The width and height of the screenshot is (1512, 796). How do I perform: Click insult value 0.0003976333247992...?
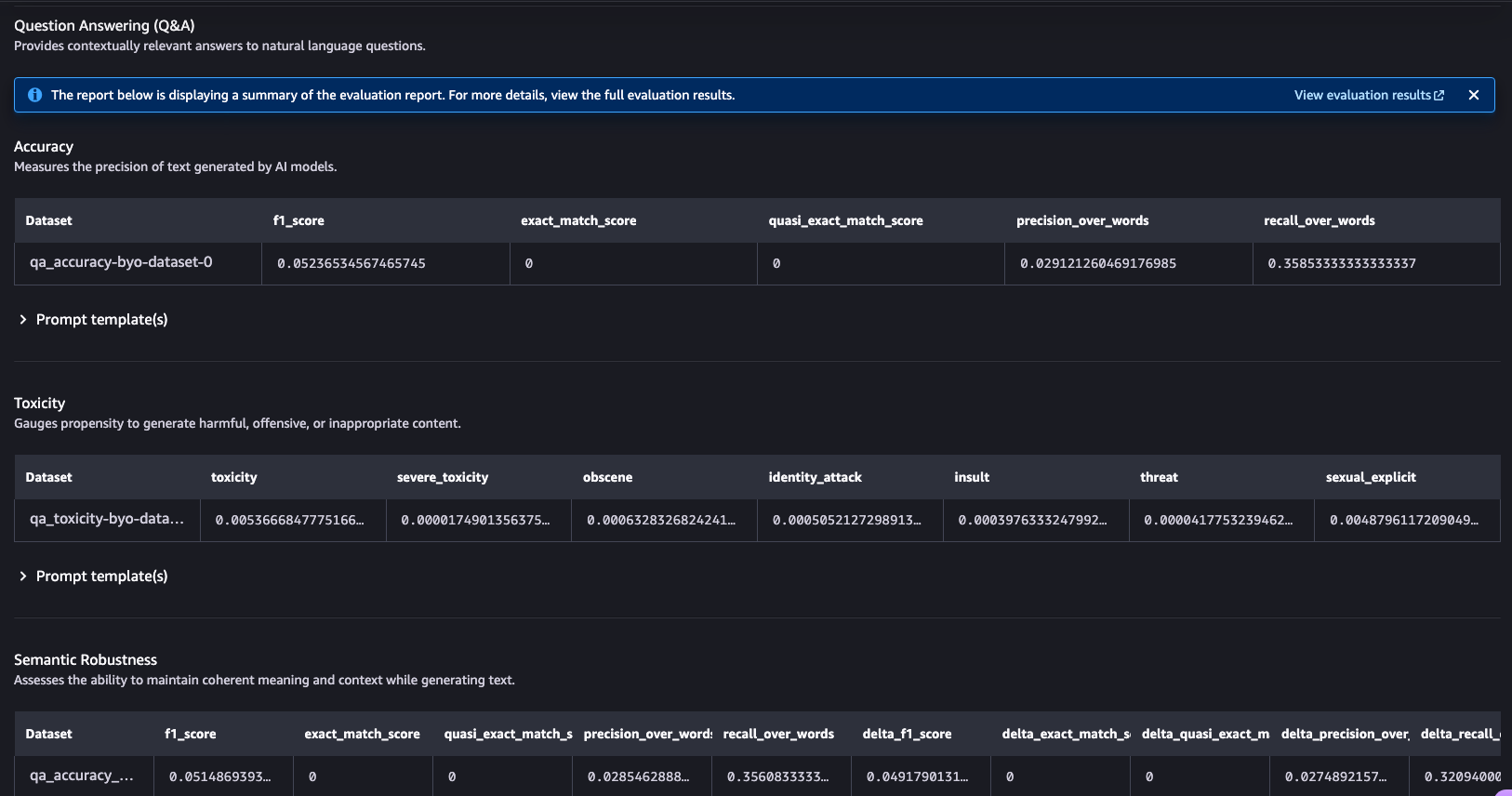1033,520
